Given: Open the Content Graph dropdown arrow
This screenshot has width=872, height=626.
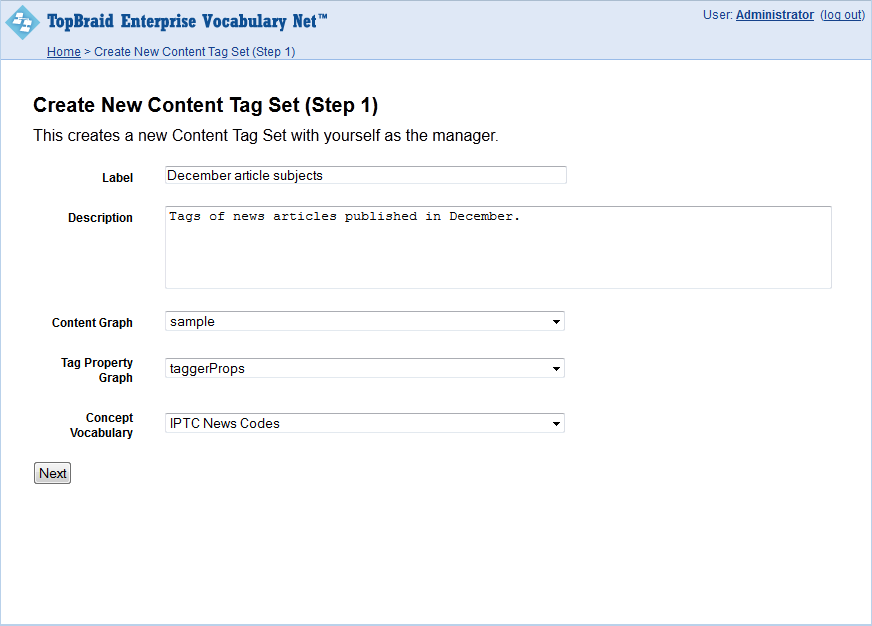Looking at the screenshot, I should pyautogui.click(x=556, y=322).
